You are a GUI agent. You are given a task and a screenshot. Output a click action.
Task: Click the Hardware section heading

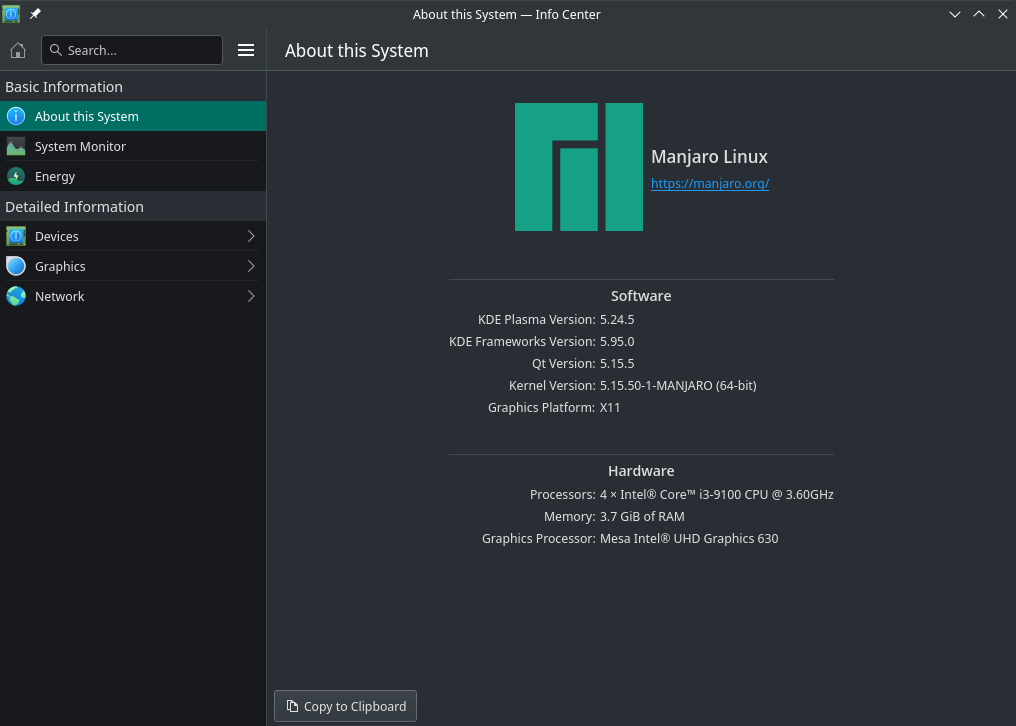(x=641, y=471)
